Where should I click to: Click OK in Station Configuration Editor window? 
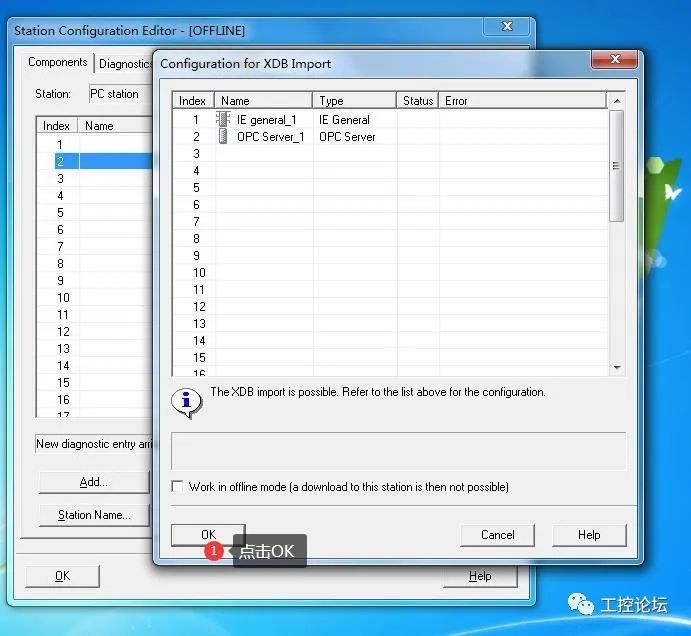pos(62,576)
